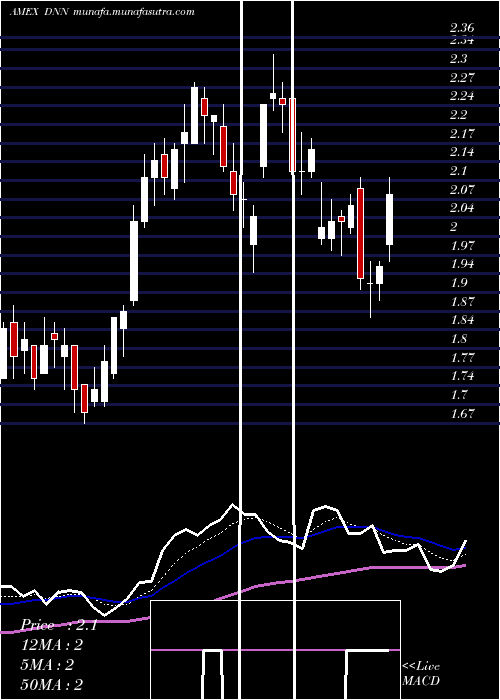Click the Price : 2.1 readout
The image size is (500, 700).
[59, 625]
